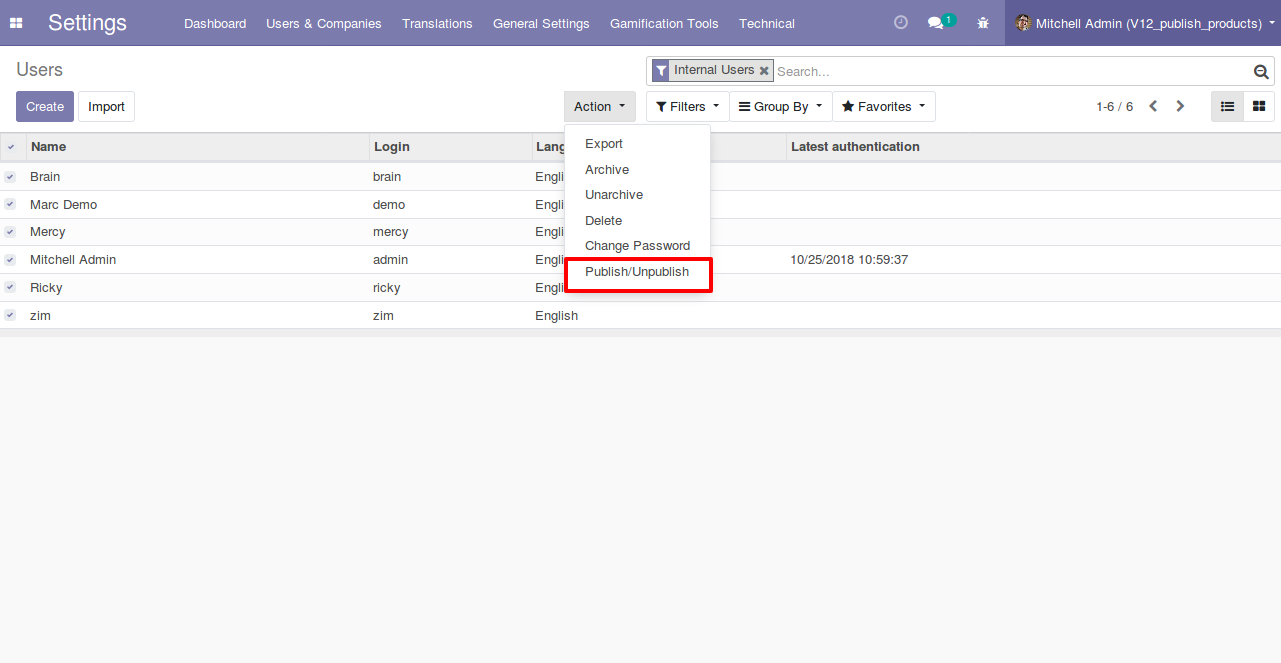Switch to list view icon
The width and height of the screenshot is (1281, 663).
click(x=1227, y=106)
